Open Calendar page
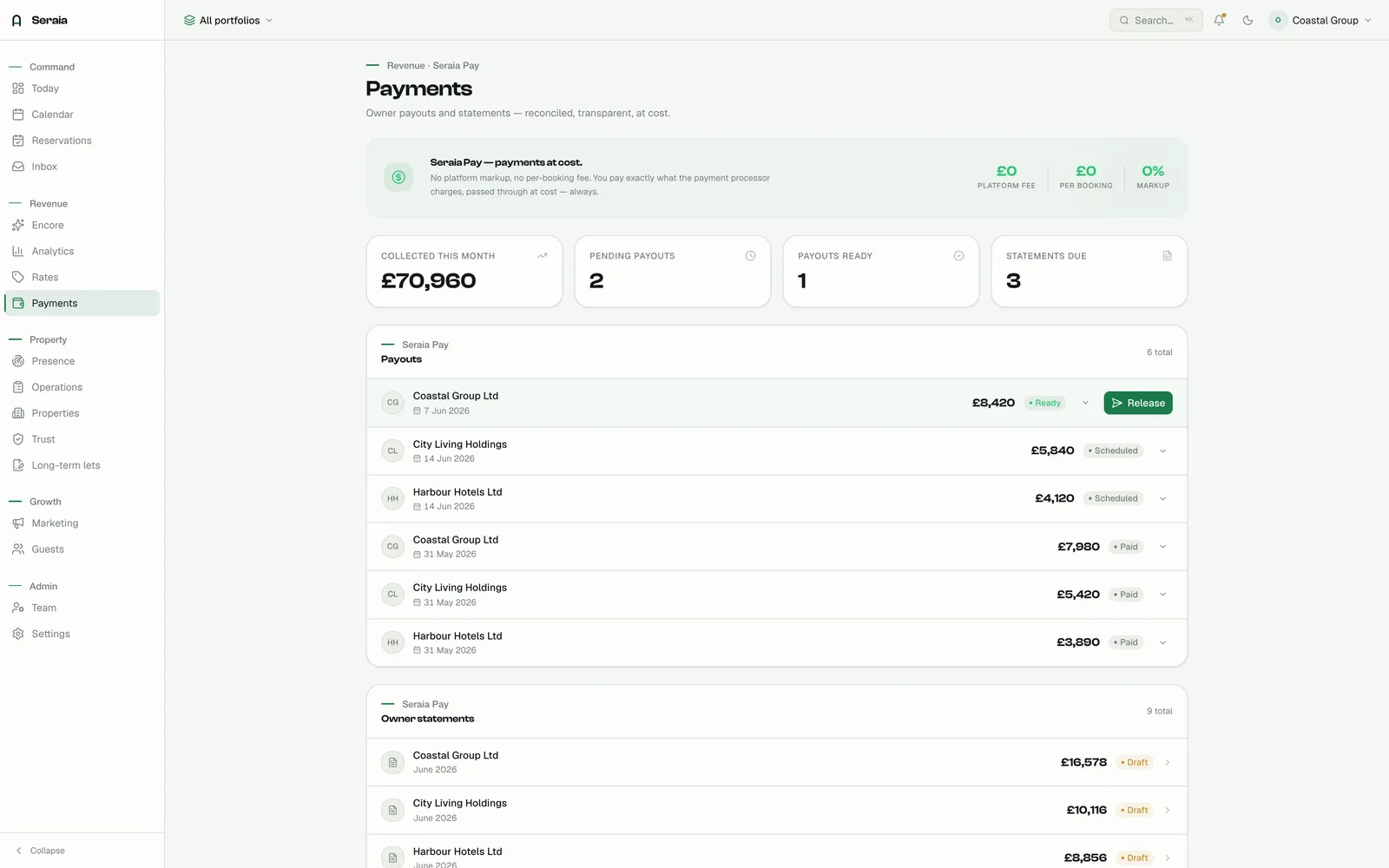This screenshot has width=1389, height=868. pyautogui.click(x=82, y=115)
